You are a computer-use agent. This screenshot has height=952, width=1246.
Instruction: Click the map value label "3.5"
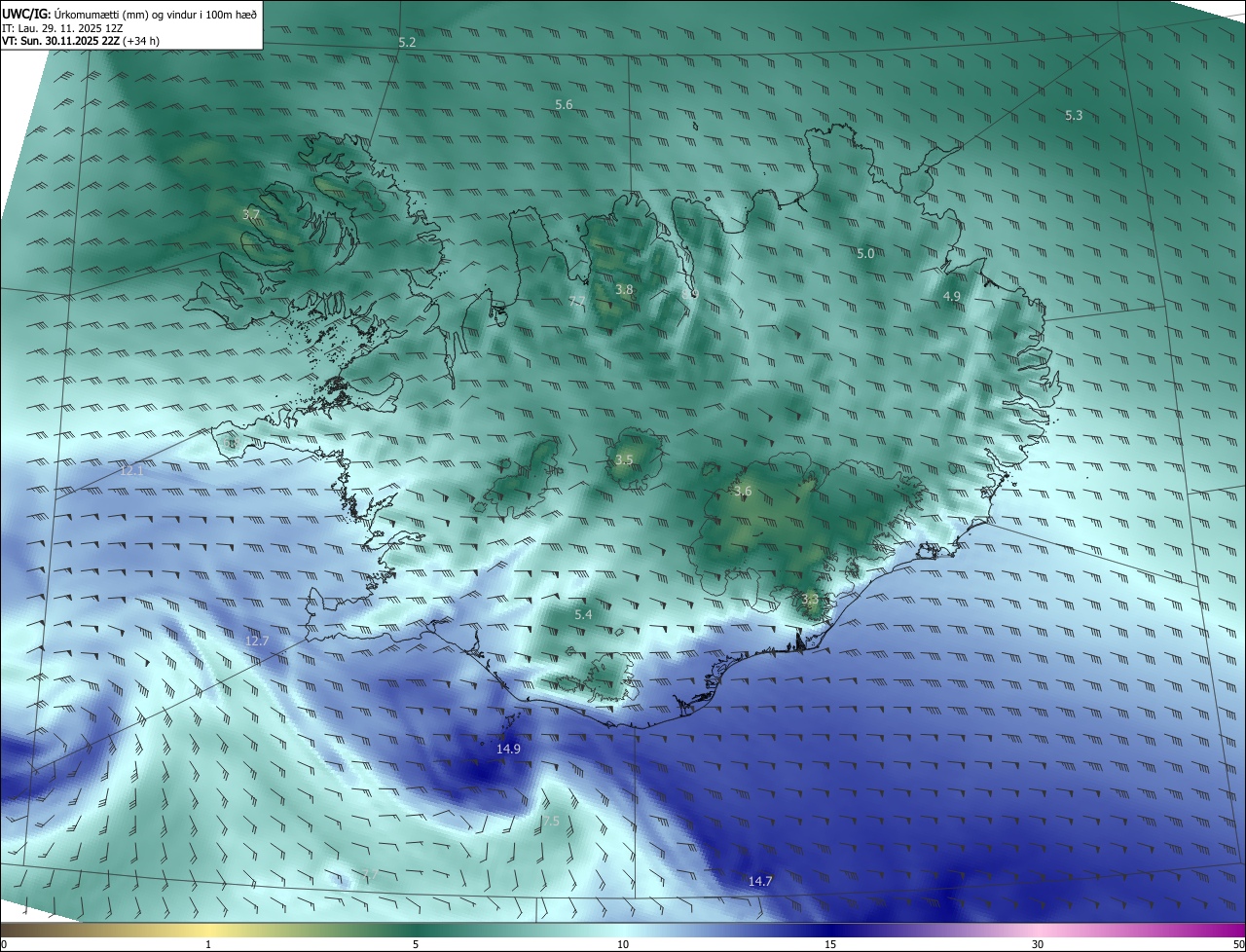tap(624, 459)
